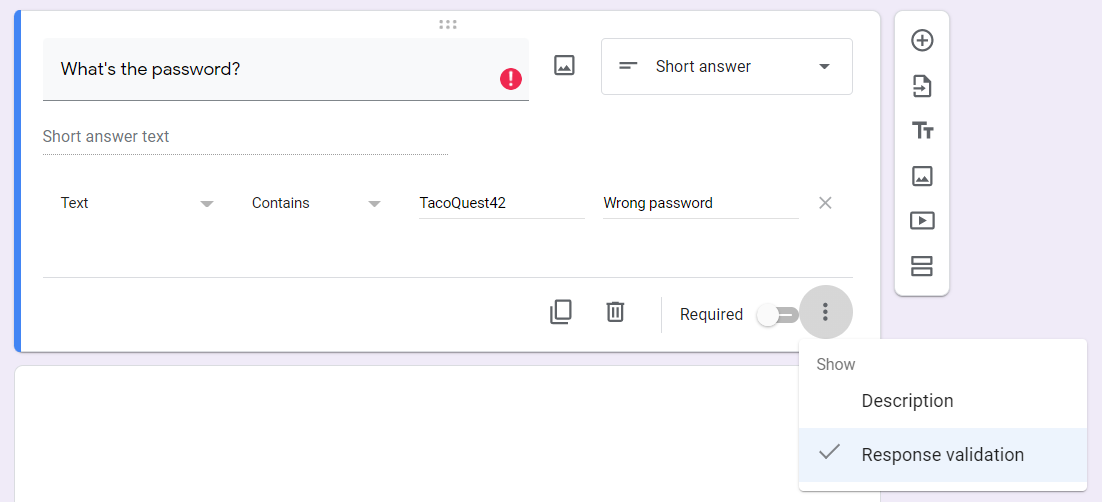The image size is (1102, 502).
Task: Add a new section to the form
Action: (921, 266)
